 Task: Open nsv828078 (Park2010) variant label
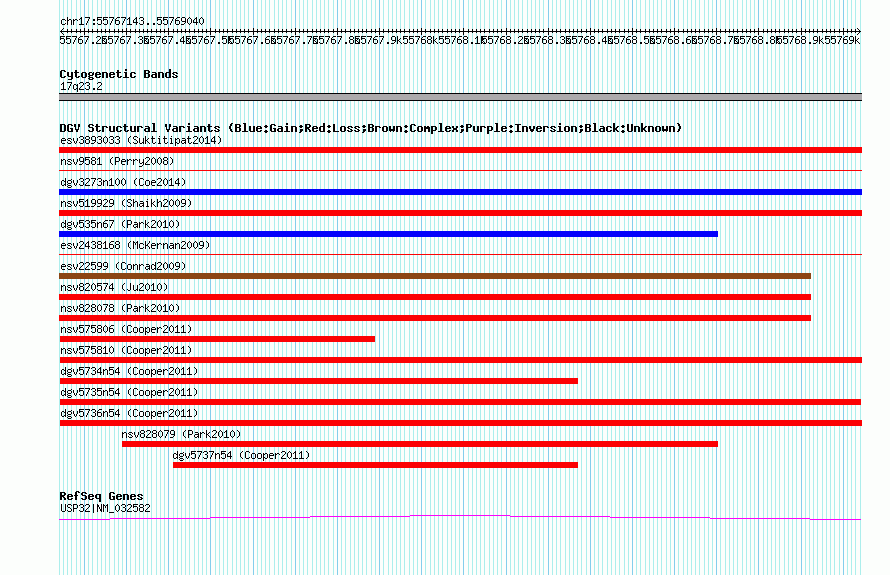[120, 308]
